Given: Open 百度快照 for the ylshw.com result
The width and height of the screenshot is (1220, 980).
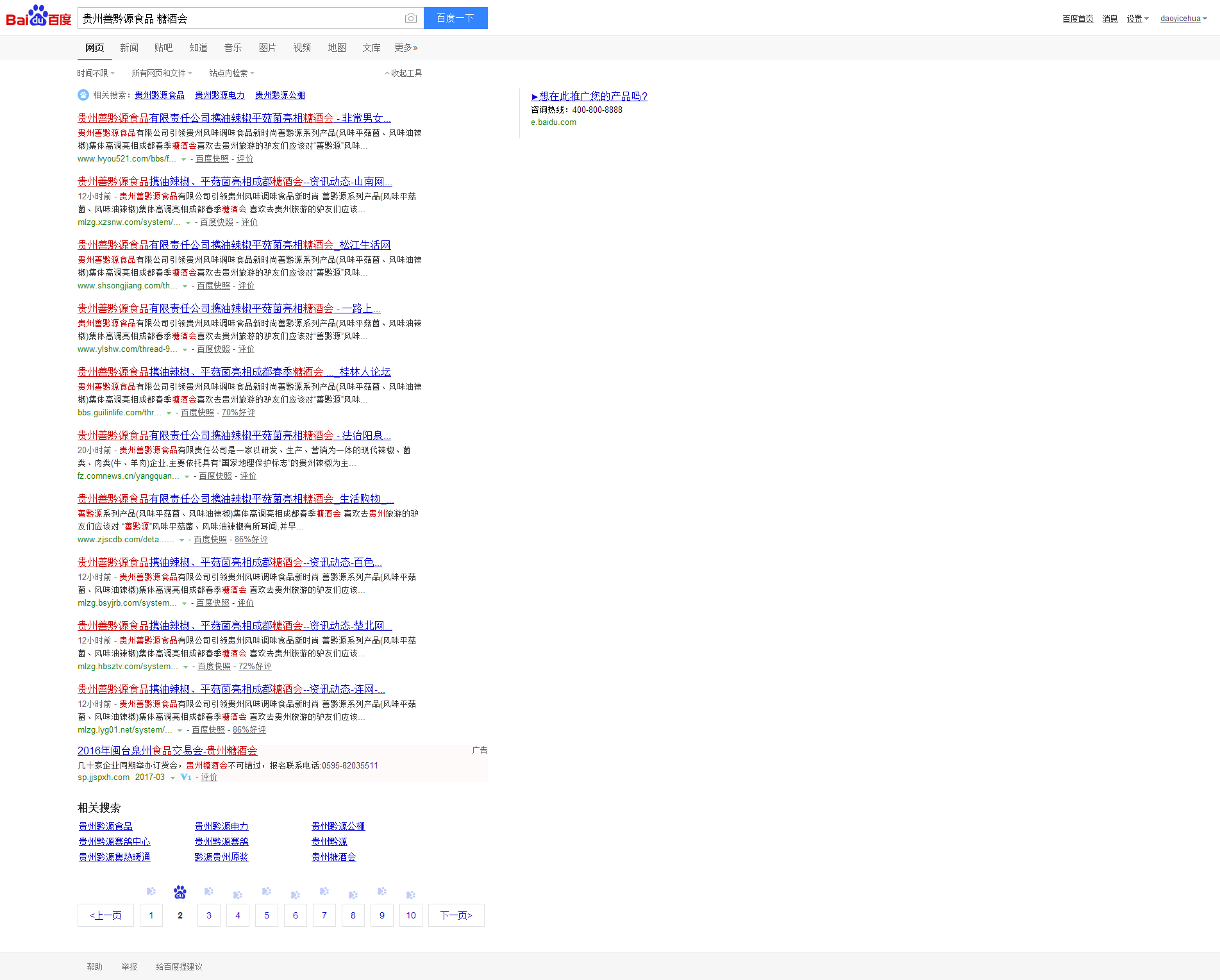Looking at the screenshot, I should pyautogui.click(x=213, y=349).
